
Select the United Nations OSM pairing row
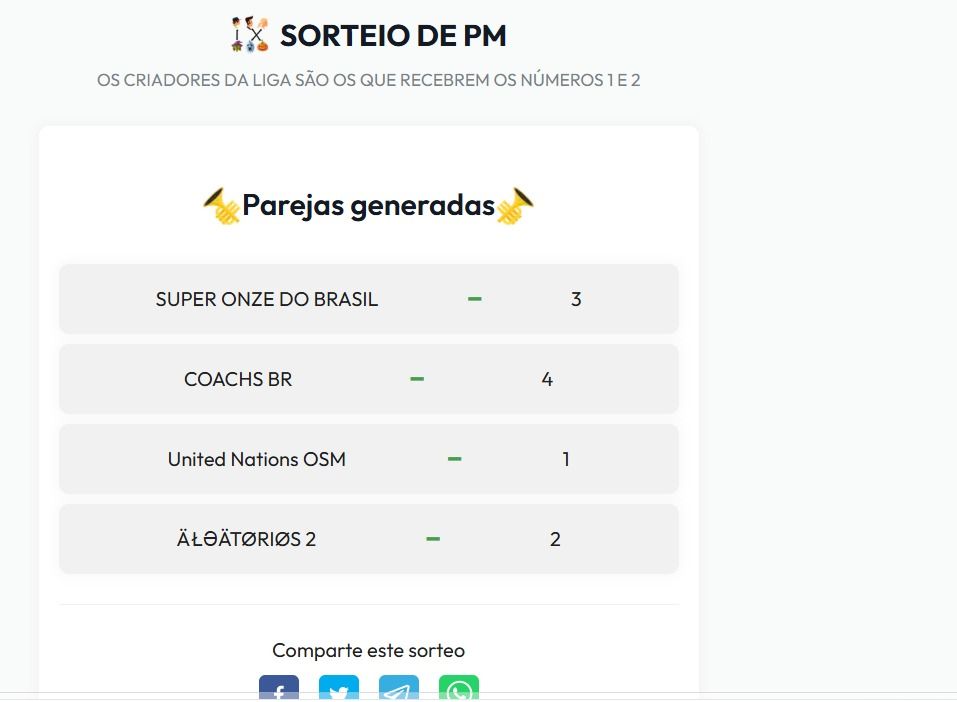(368, 458)
